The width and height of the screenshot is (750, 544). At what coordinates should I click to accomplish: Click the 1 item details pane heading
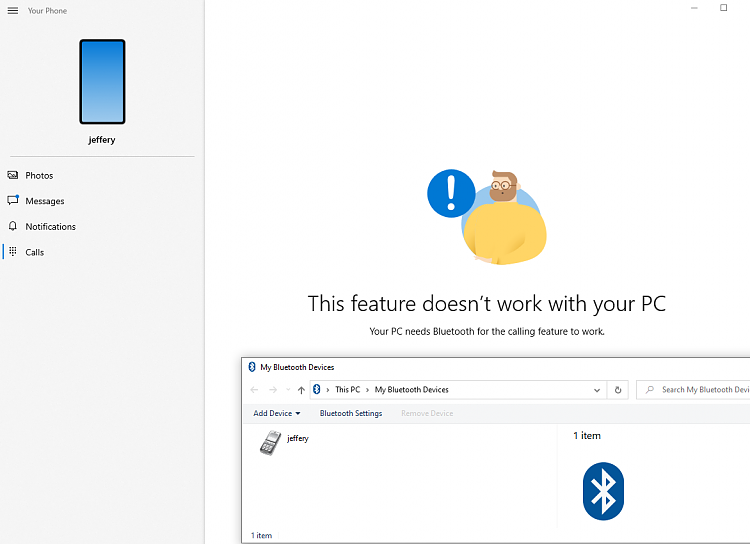pyautogui.click(x=587, y=436)
